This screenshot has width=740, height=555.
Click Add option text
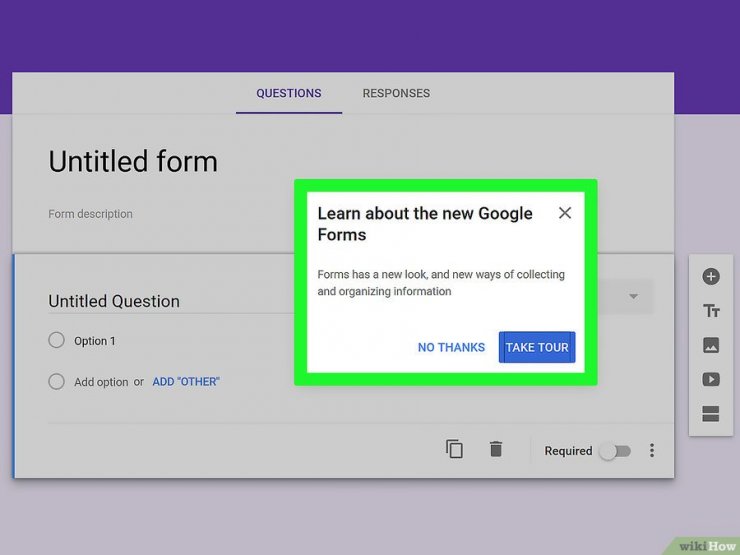[x=101, y=382]
